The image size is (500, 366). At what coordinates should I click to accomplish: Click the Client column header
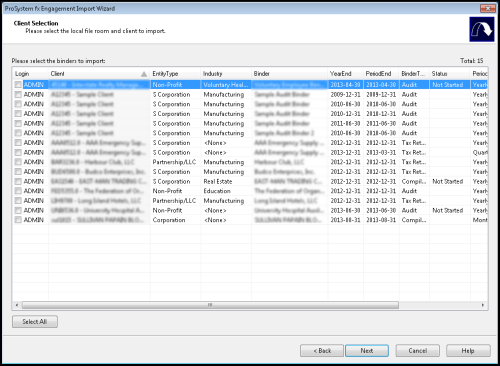(99, 74)
